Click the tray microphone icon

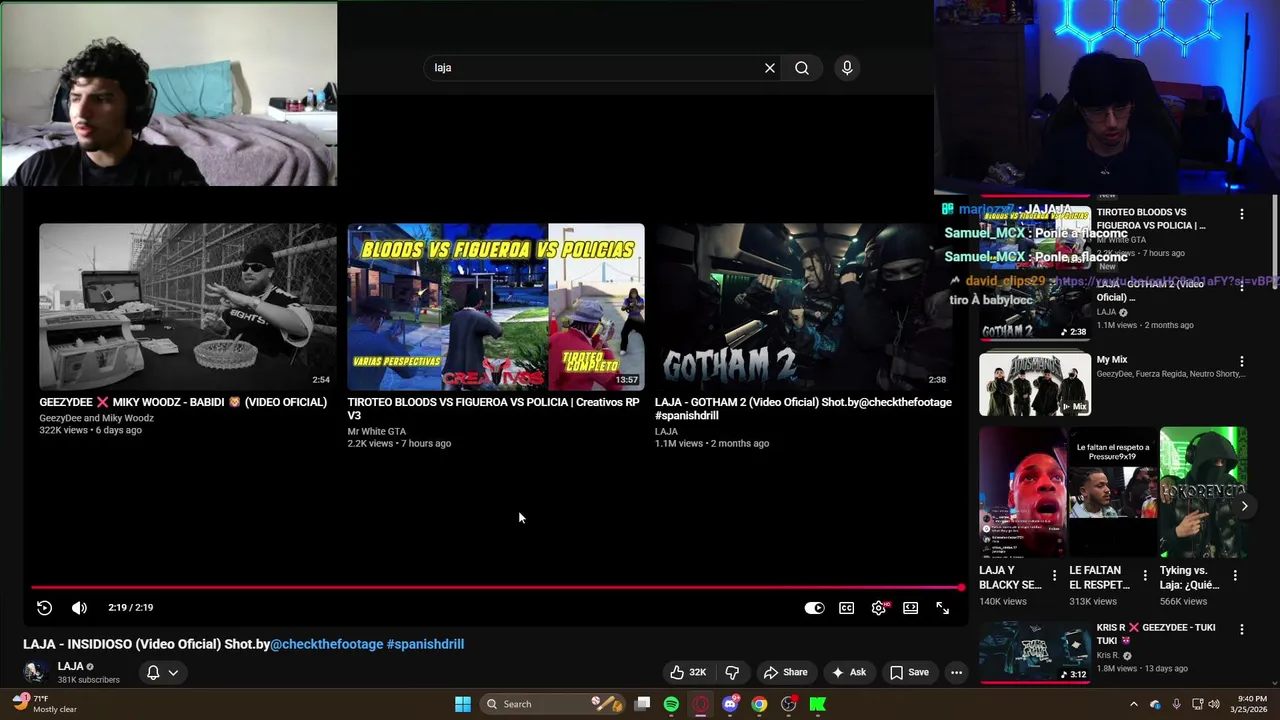tap(1176, 704)
